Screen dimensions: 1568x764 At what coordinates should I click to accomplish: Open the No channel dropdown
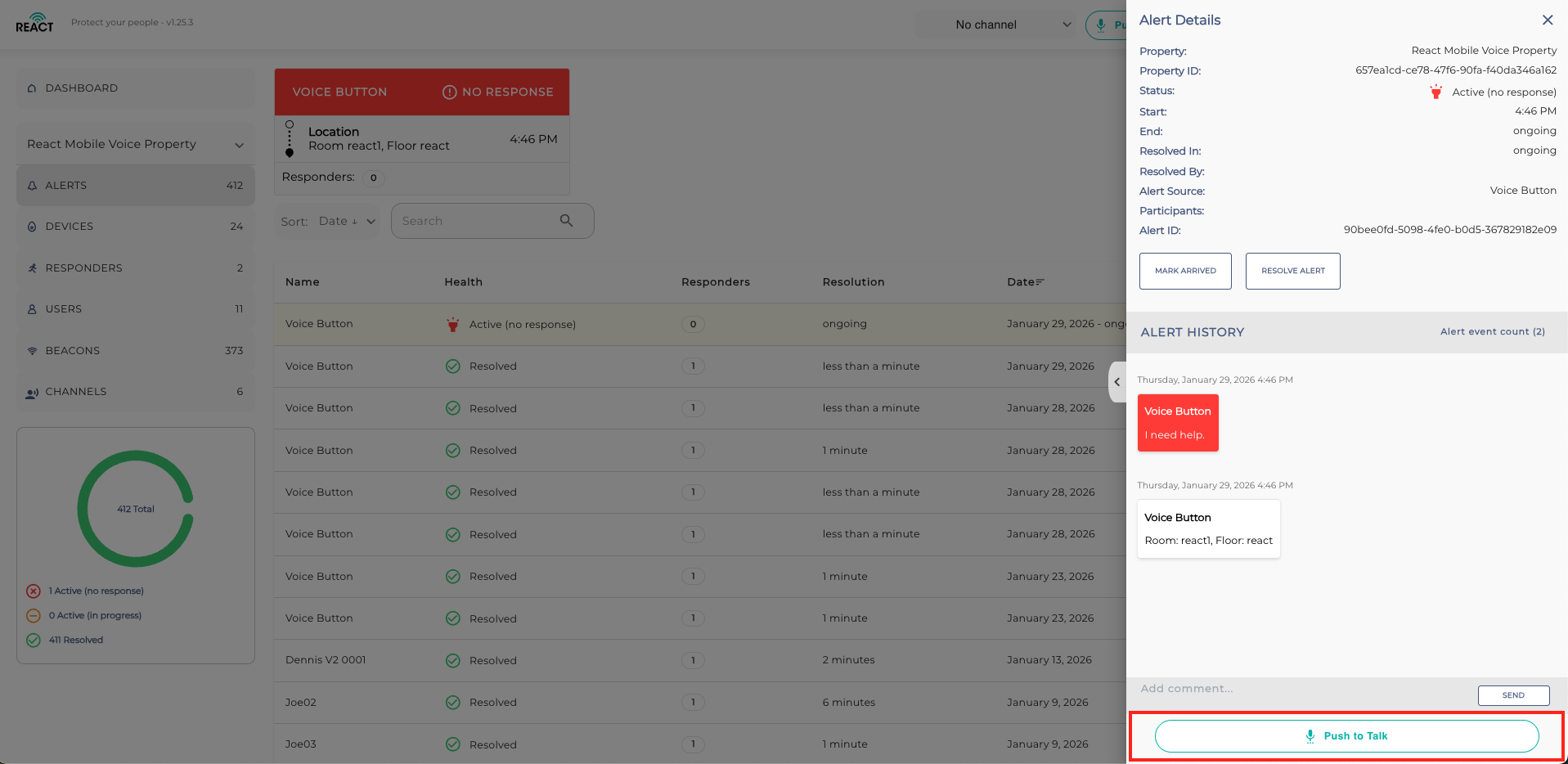tap(997, 25)
